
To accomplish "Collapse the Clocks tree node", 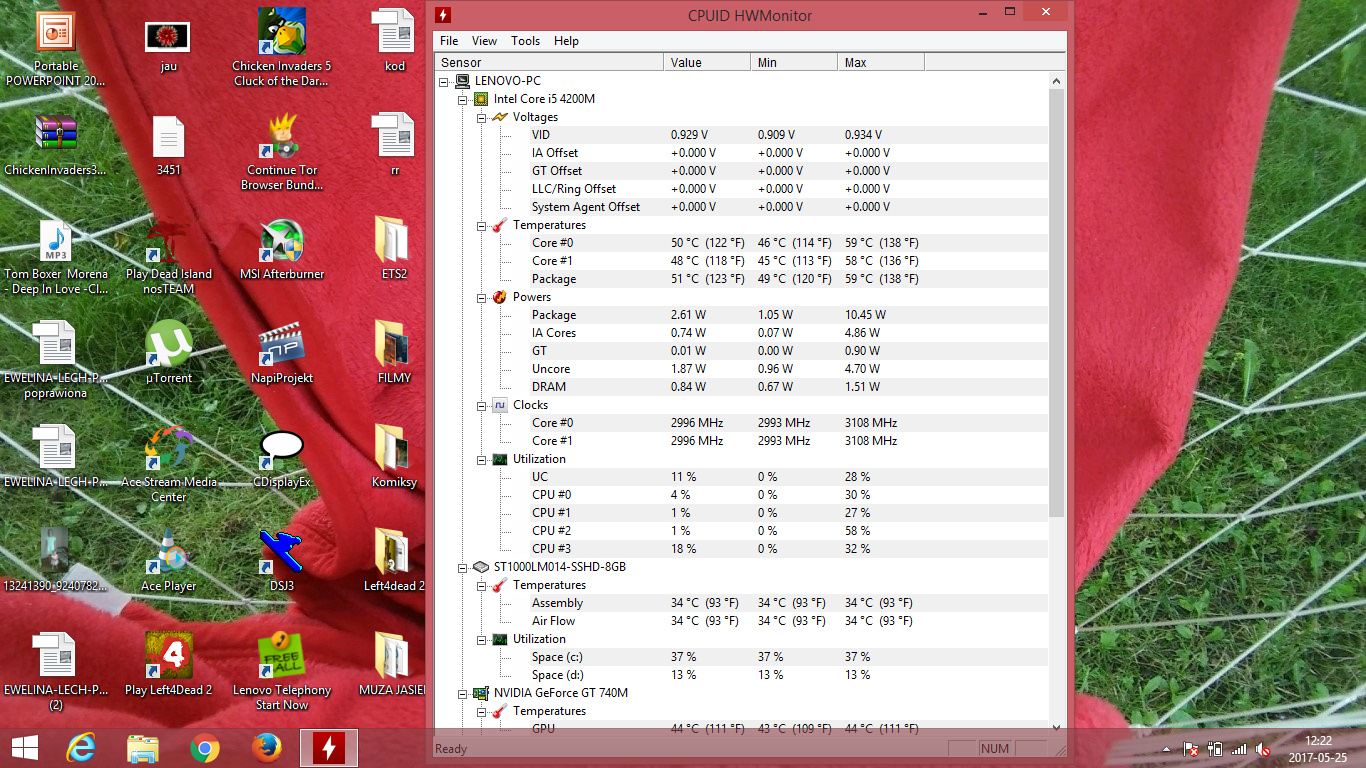I will (x=481, y=405).
